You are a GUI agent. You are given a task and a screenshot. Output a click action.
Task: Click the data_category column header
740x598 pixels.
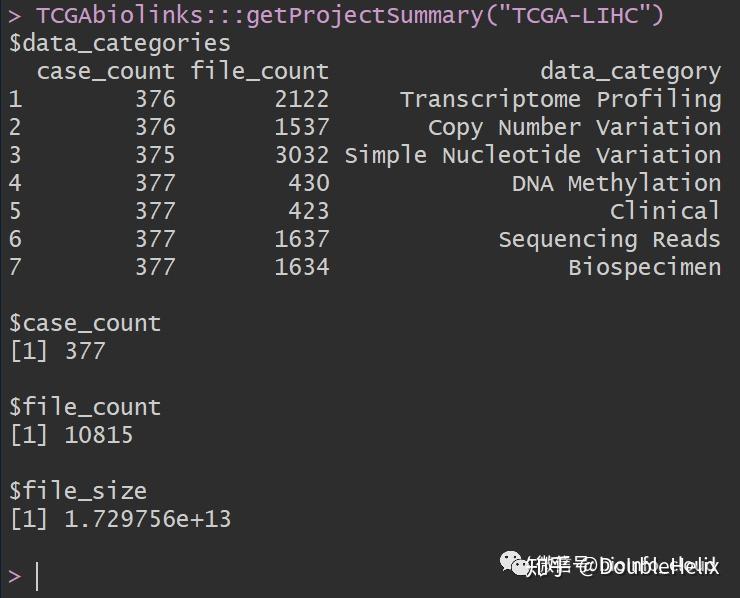(x=630, y=71)
